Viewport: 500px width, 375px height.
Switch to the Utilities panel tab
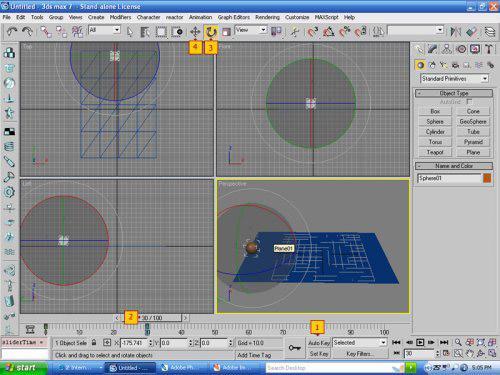(x=489, y=49)
